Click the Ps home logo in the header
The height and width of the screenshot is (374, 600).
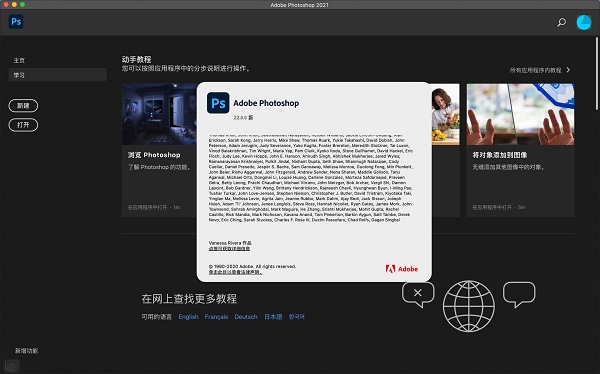(16, 22)
